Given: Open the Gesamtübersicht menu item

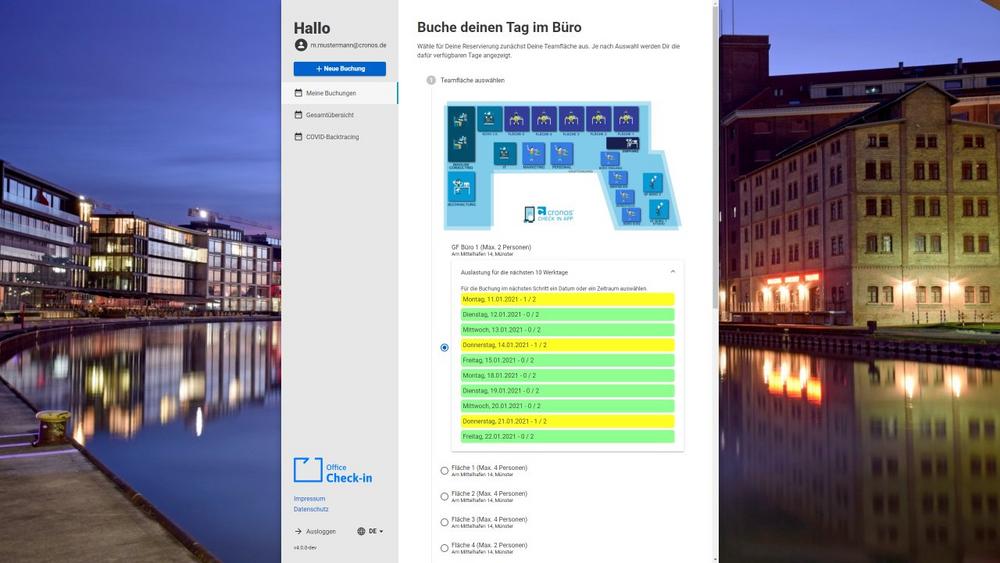Looking at the screenshot, I should (330, 115).
